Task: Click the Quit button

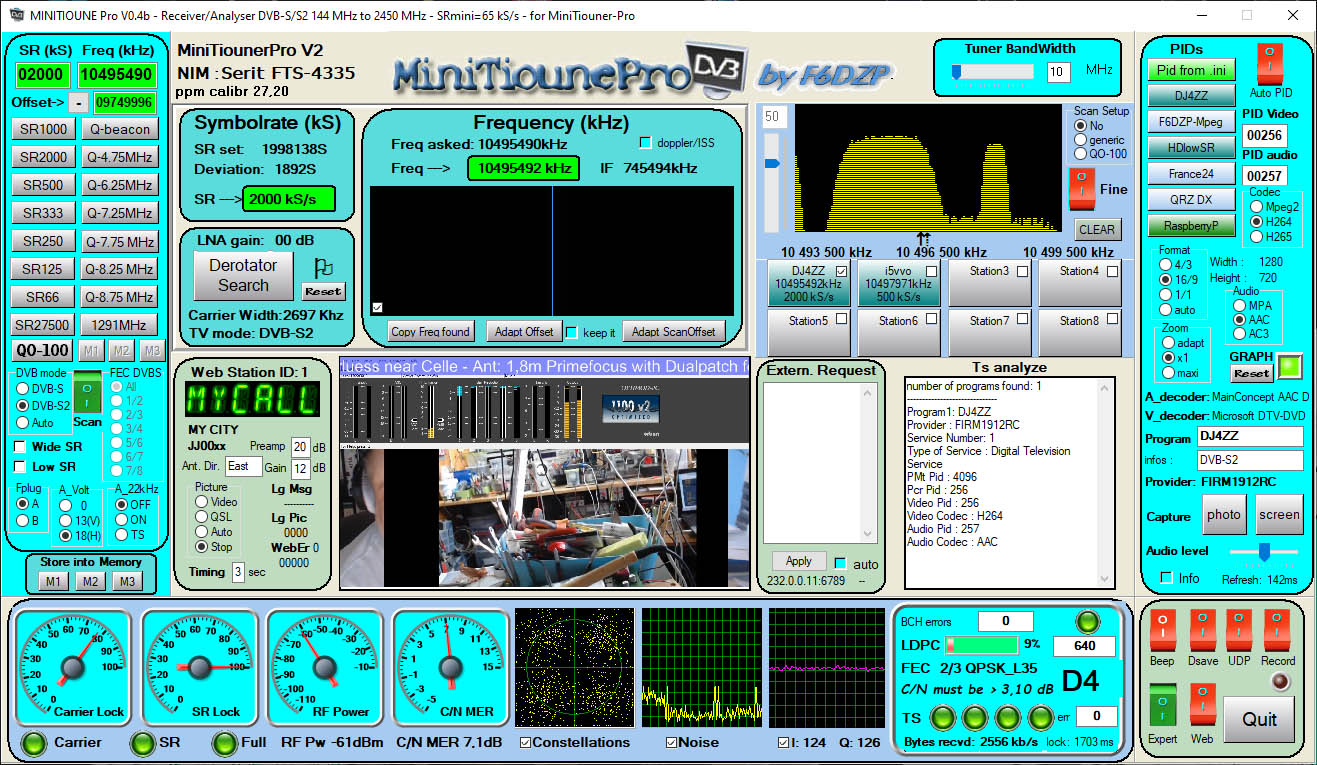Action: point(1259,719)
